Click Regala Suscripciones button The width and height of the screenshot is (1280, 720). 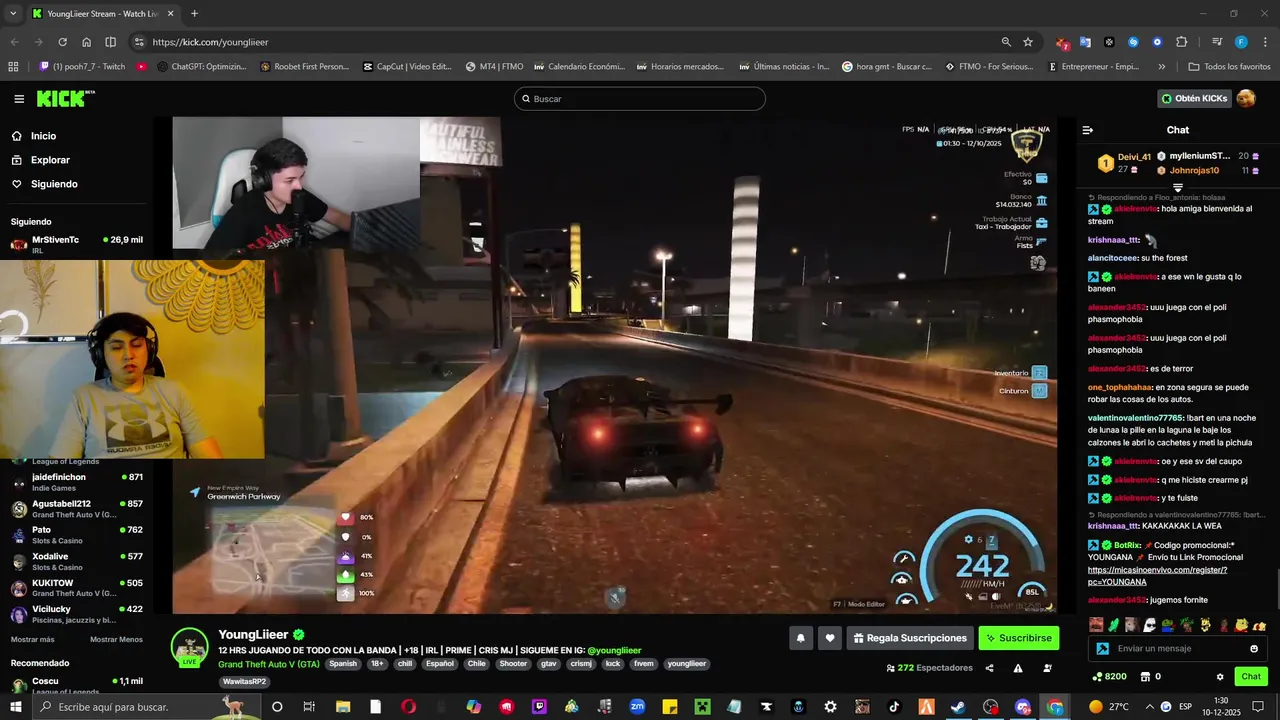[x=910, y=638]
